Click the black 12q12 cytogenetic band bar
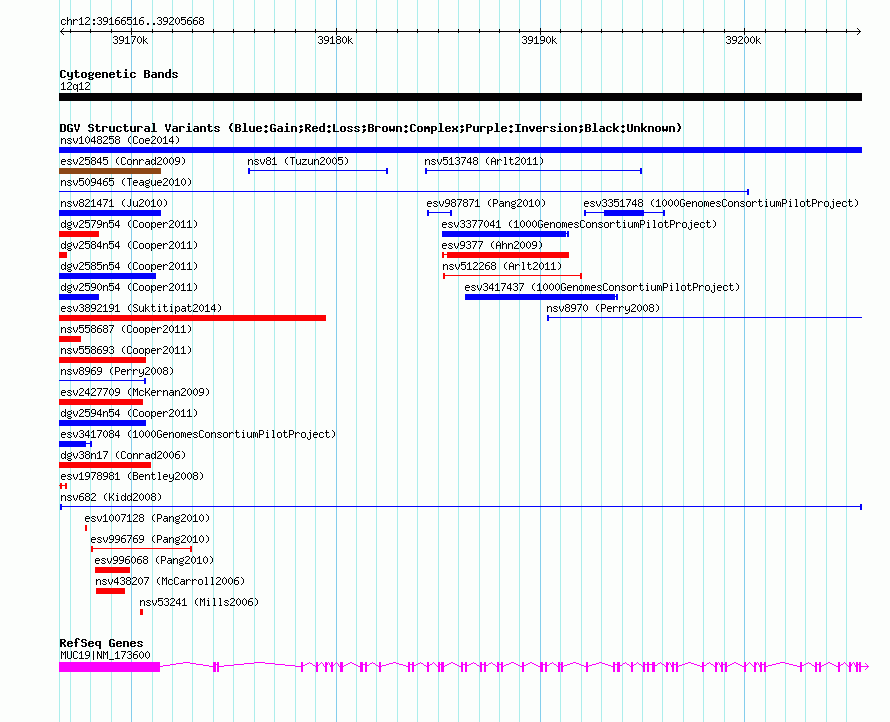890x722 pixels. point(460,97)
